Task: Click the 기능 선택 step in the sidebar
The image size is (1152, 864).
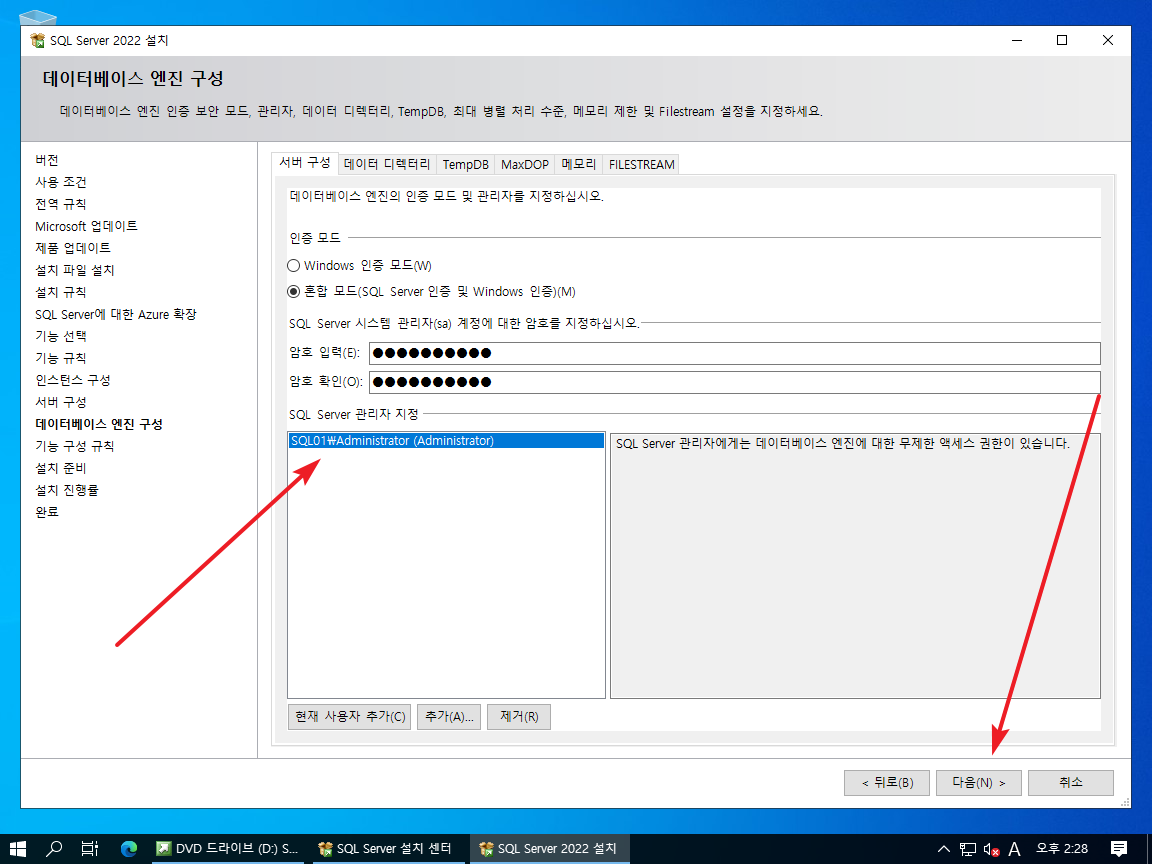Action: (61, 336)
